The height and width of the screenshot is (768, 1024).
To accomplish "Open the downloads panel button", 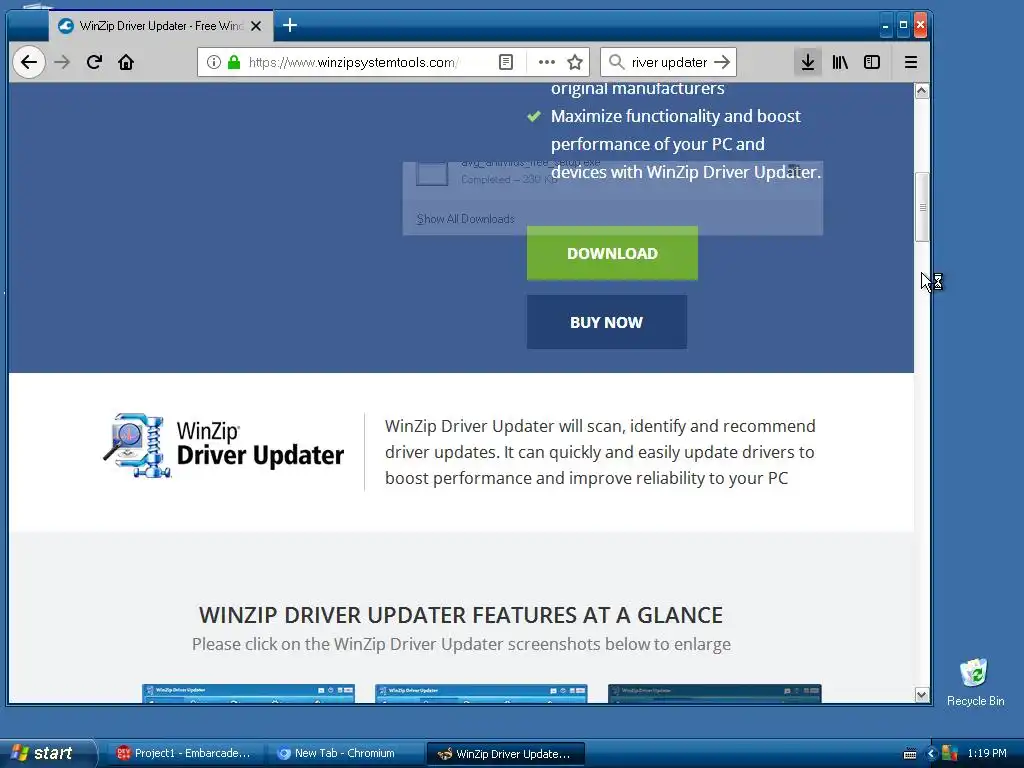I will 808,62.
